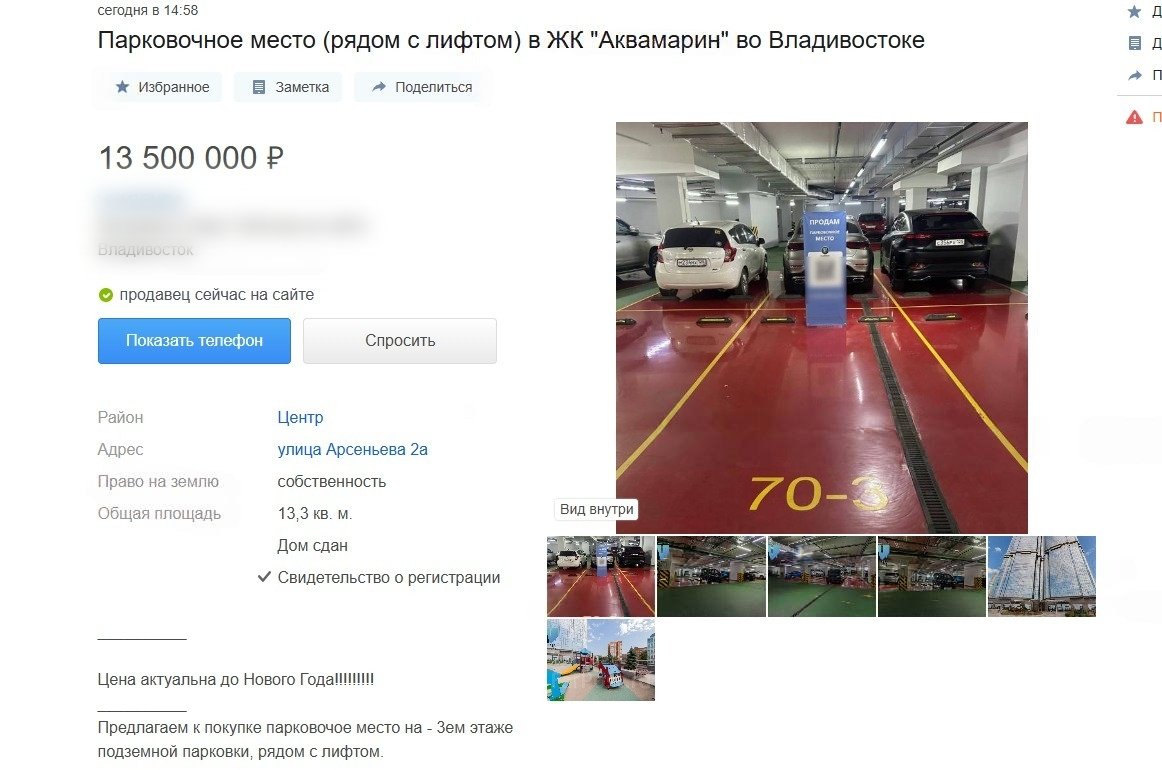Image resolution: width=1162 pixels, height=770 pixels.
Task: Click the share arrow icon beside Поделиться
Action: pos(379,87)
